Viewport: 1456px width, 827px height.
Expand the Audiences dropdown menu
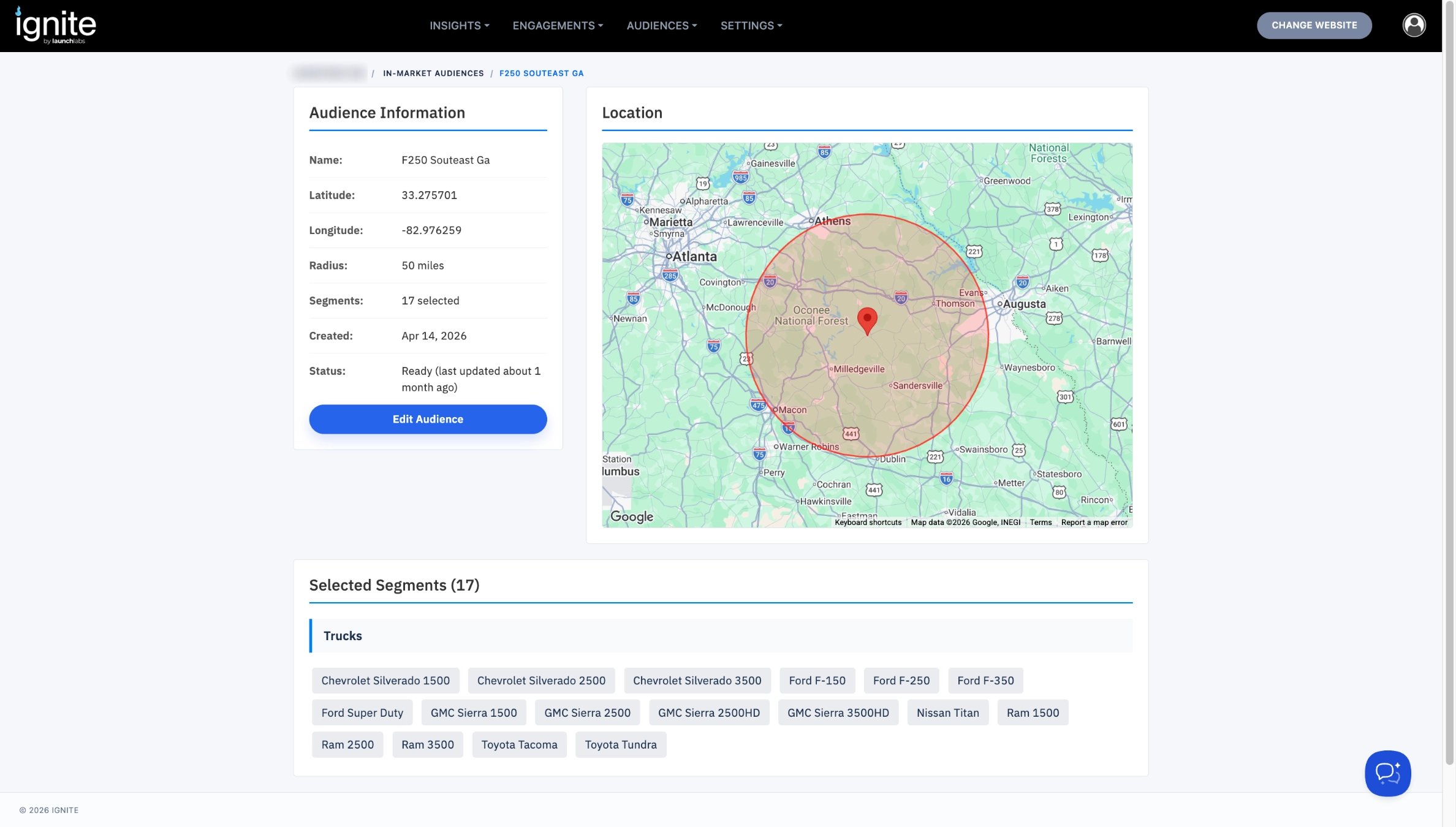pos(662,26)
